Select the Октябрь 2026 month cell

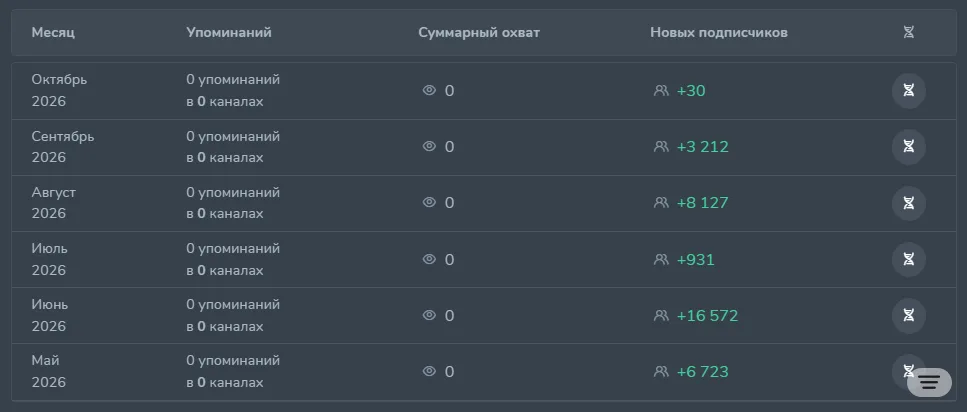[60, 91]
